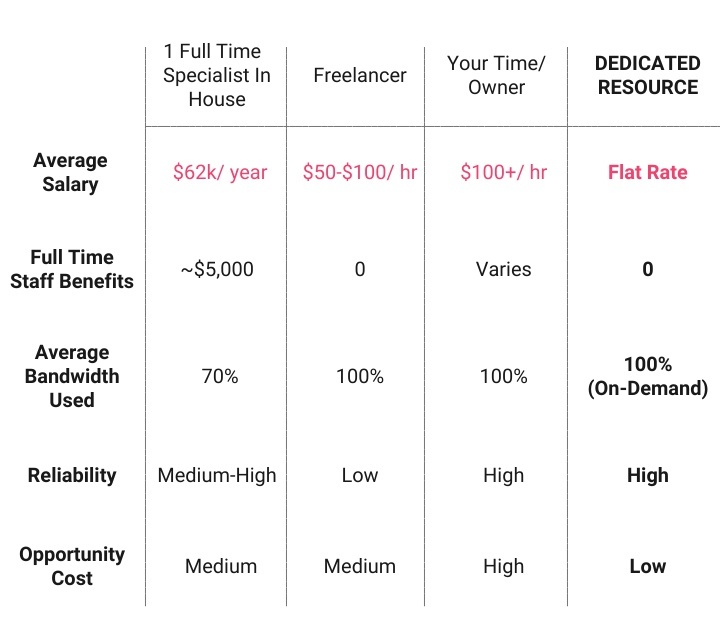
Task: Select the "70%" bandwidth cell
Action: (220, 376)
